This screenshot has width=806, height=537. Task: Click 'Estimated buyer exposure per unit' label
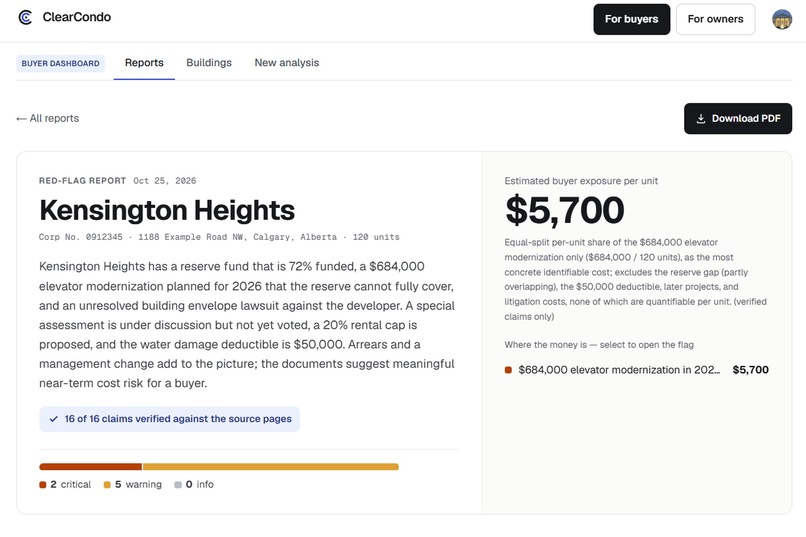pos(581,181)
